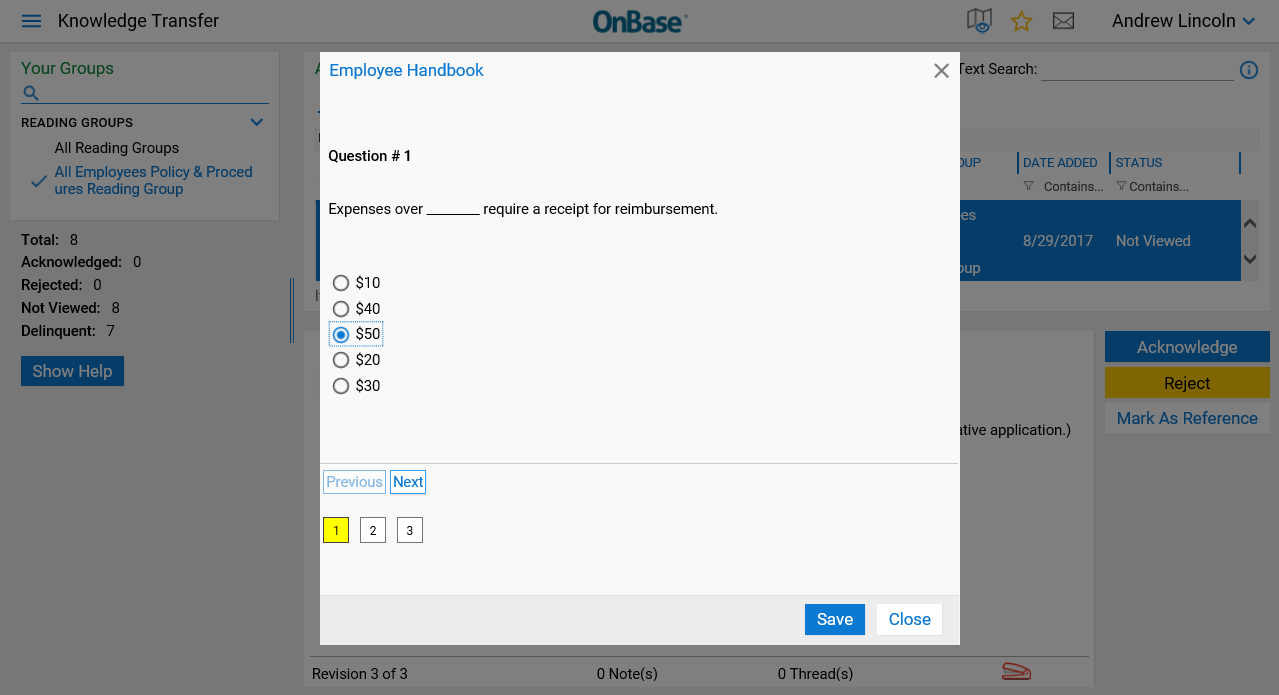Click the Next question button
This screenshot has height=695, width=1279.
click(408, 482)
